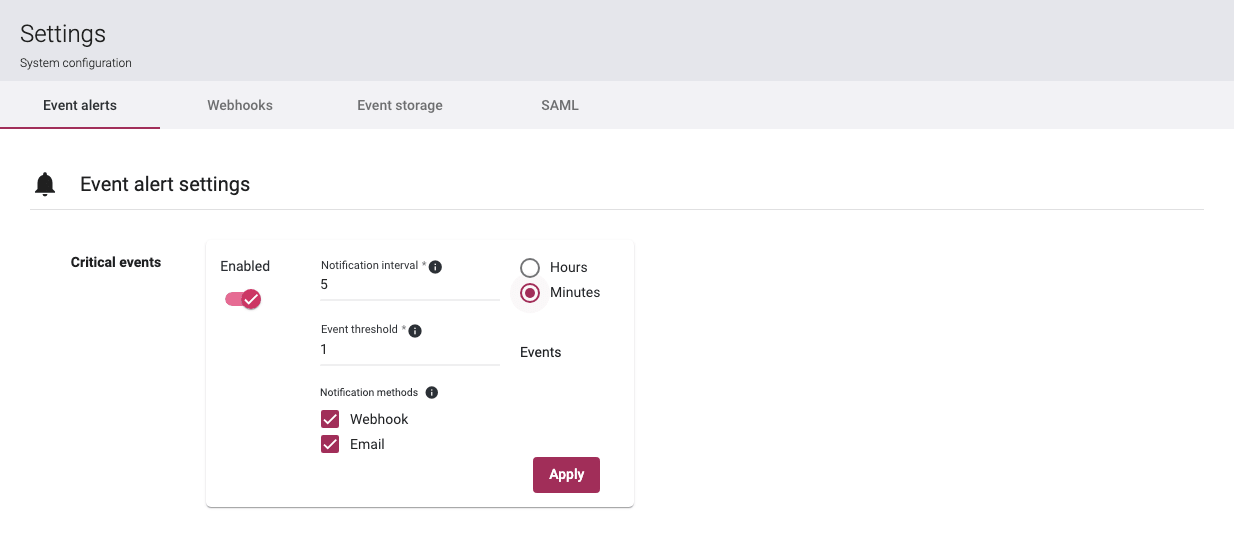
Task: Click the Settings page title
Action: point(63,34)
